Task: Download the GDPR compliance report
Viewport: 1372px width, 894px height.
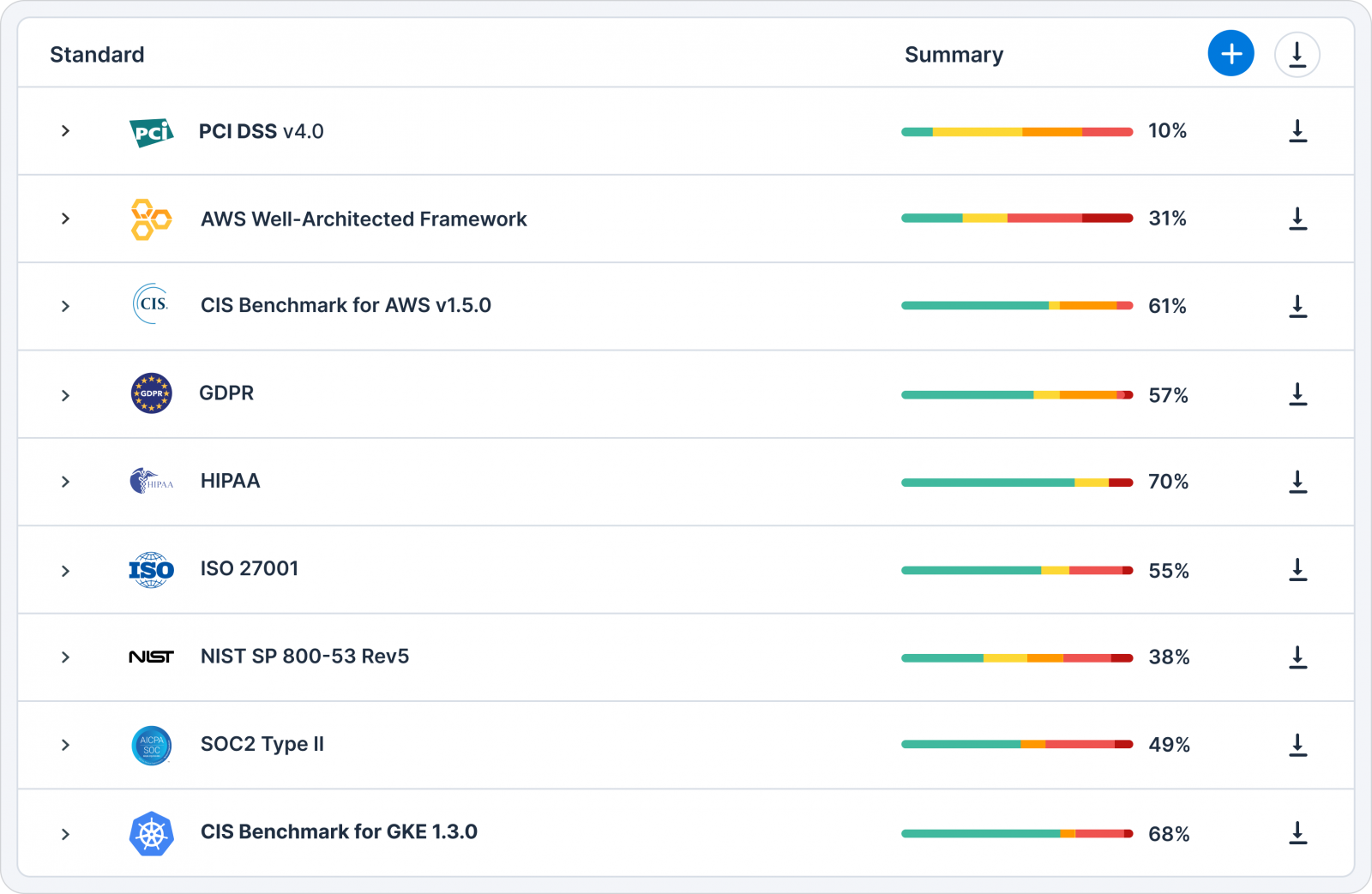Action: (x=1297, y=394)
